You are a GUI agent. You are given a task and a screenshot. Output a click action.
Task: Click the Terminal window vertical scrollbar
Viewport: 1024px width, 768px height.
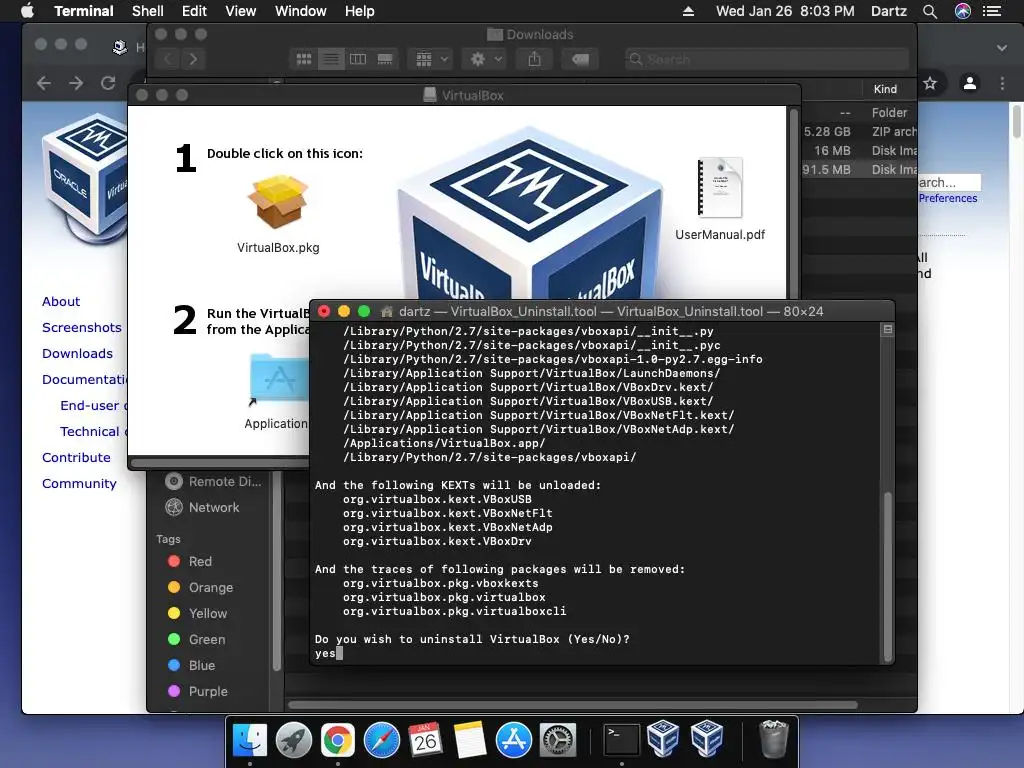(x=888, y=577)
